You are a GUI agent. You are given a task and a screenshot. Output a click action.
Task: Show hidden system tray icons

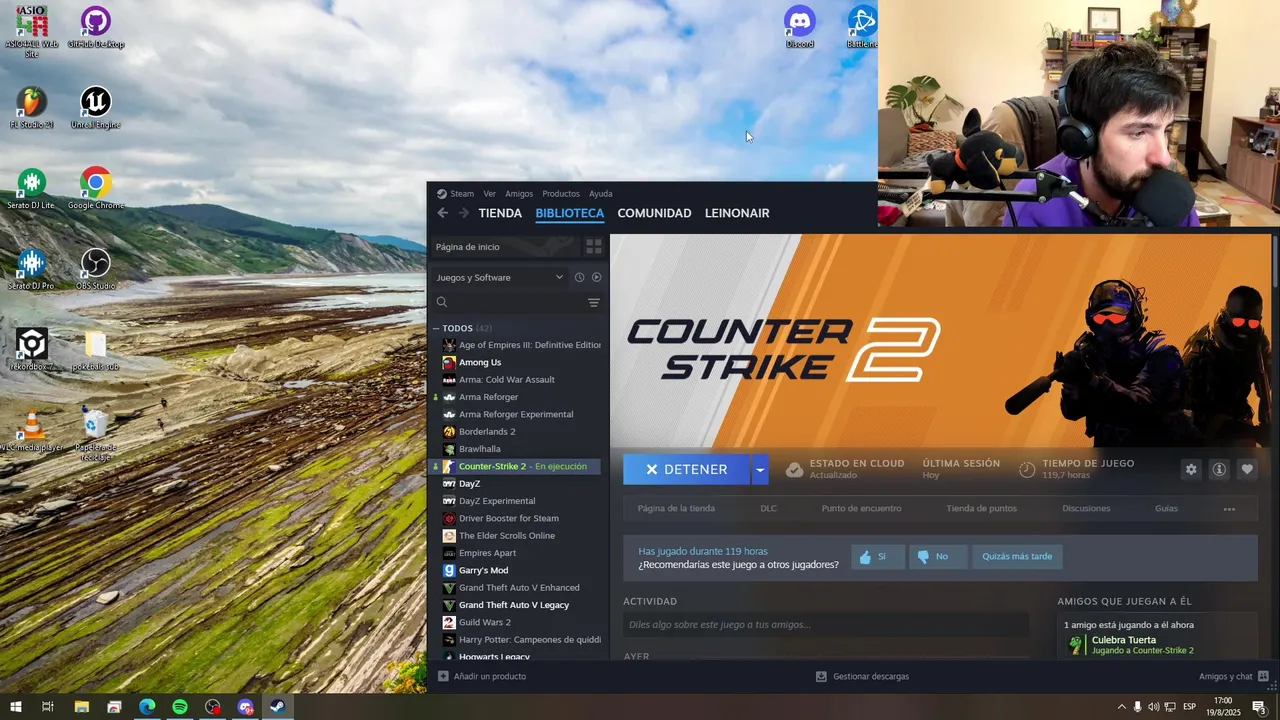pos(1121,707)
